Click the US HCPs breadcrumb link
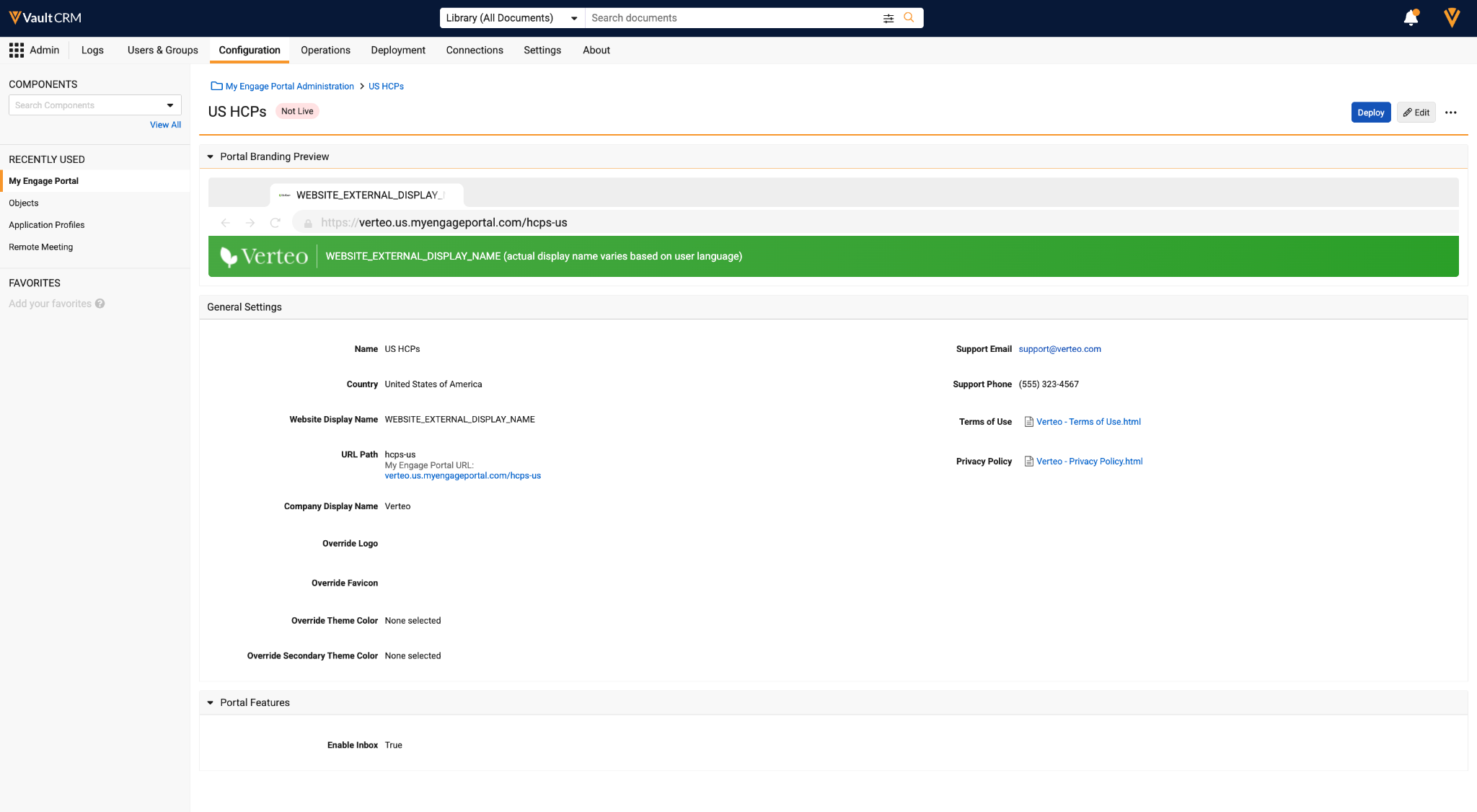 (x=386, y=86)
